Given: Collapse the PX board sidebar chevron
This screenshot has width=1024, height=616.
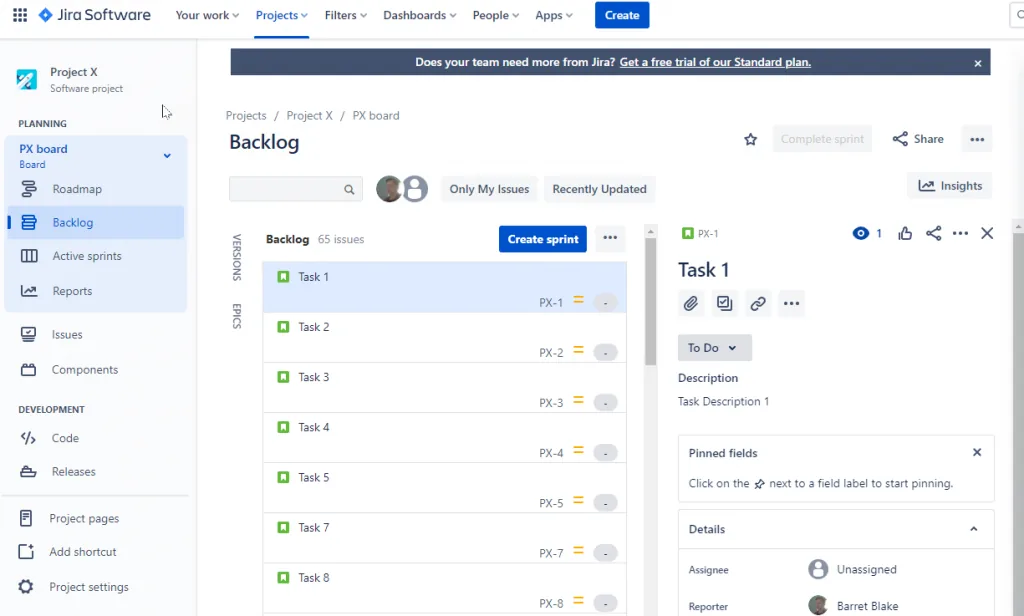Looking at the screenshot, I should [x=167, y=156].
